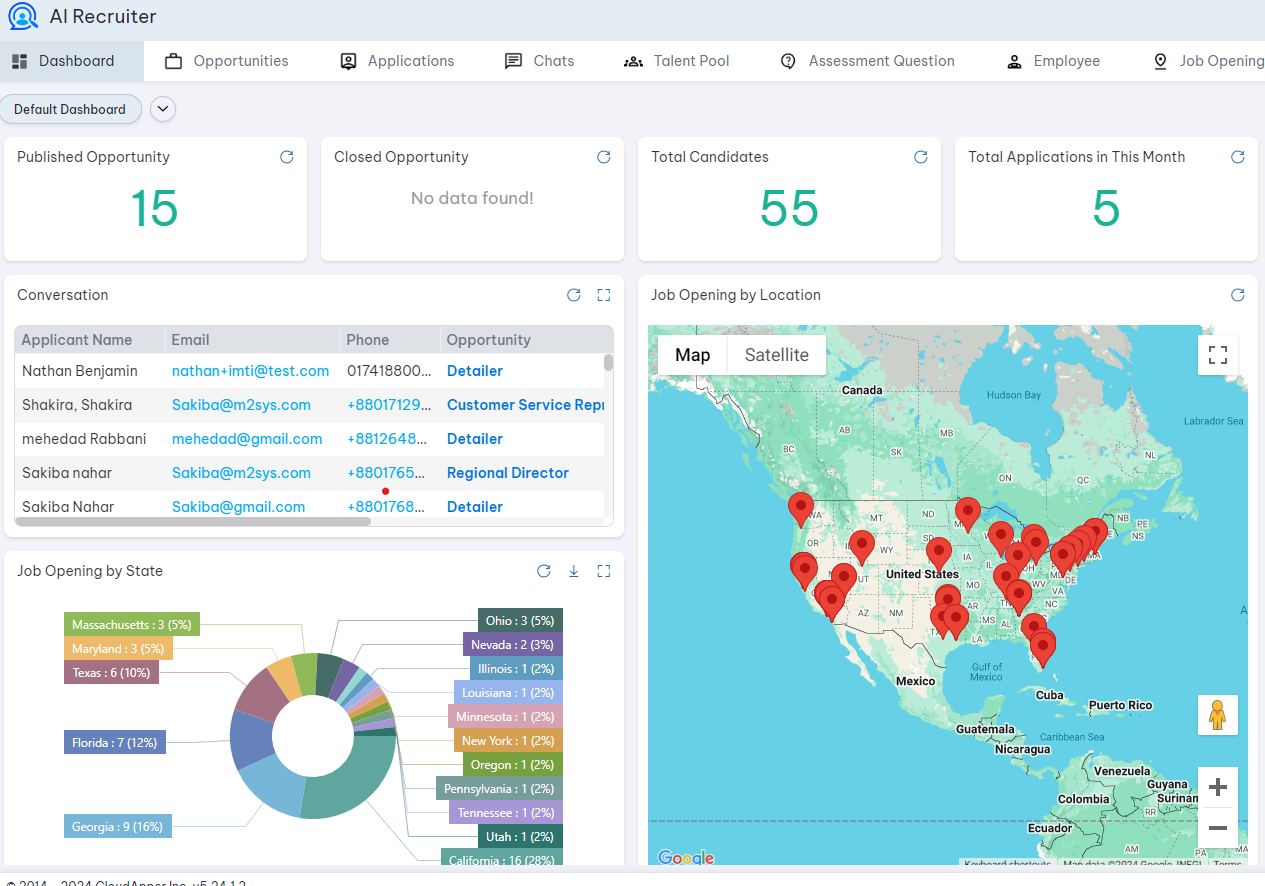
Task: Expand the dashboard selector chevron
Action: point(163,109)
